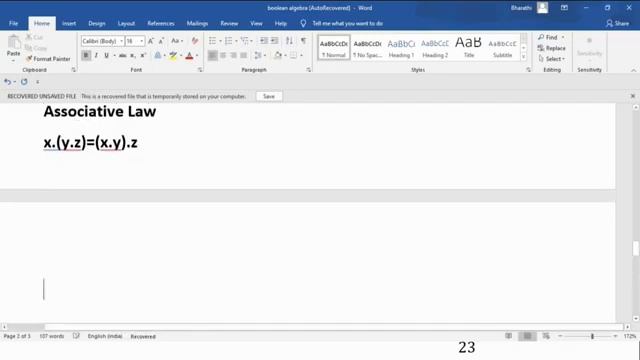Click the vertical scrollbar thumb
This screenshot has width=640, height=360.
[636, 249]
